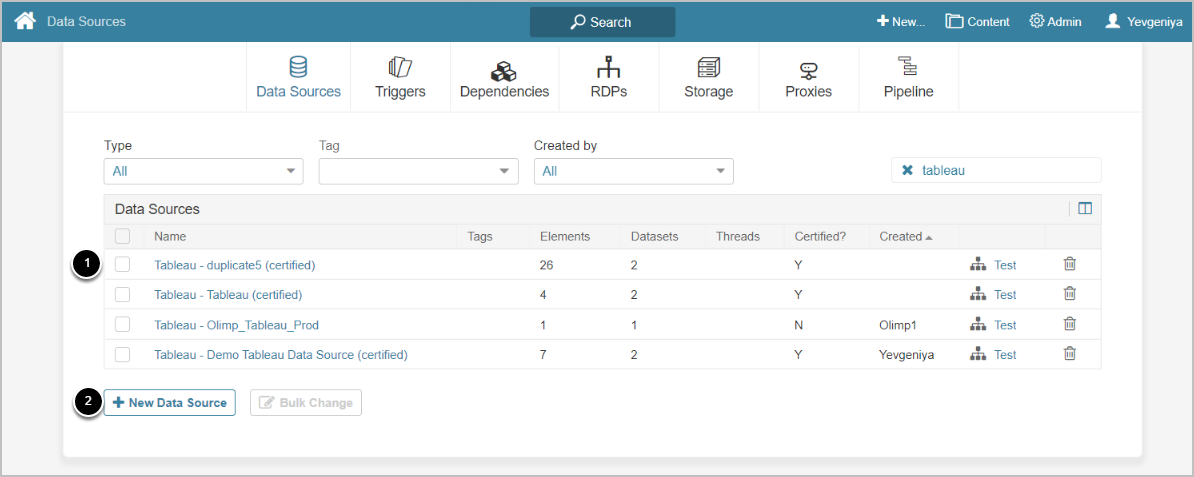Clear the tableau search filter
The width and height of the screenshot is (1194, 477).
click(x=907, y=171)
